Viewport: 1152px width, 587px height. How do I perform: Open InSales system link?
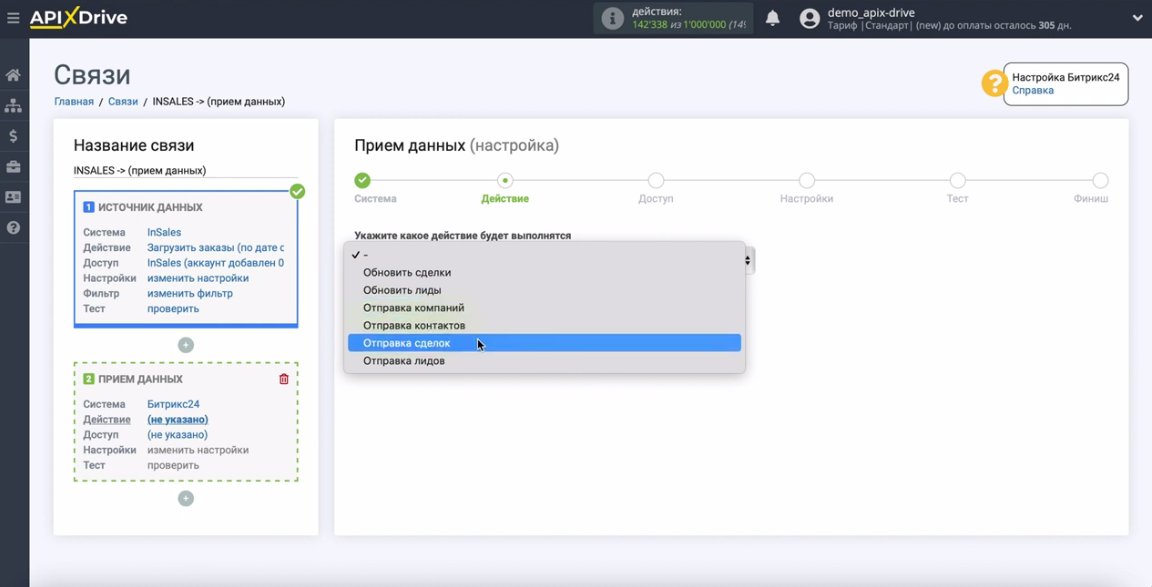[164, 232]
